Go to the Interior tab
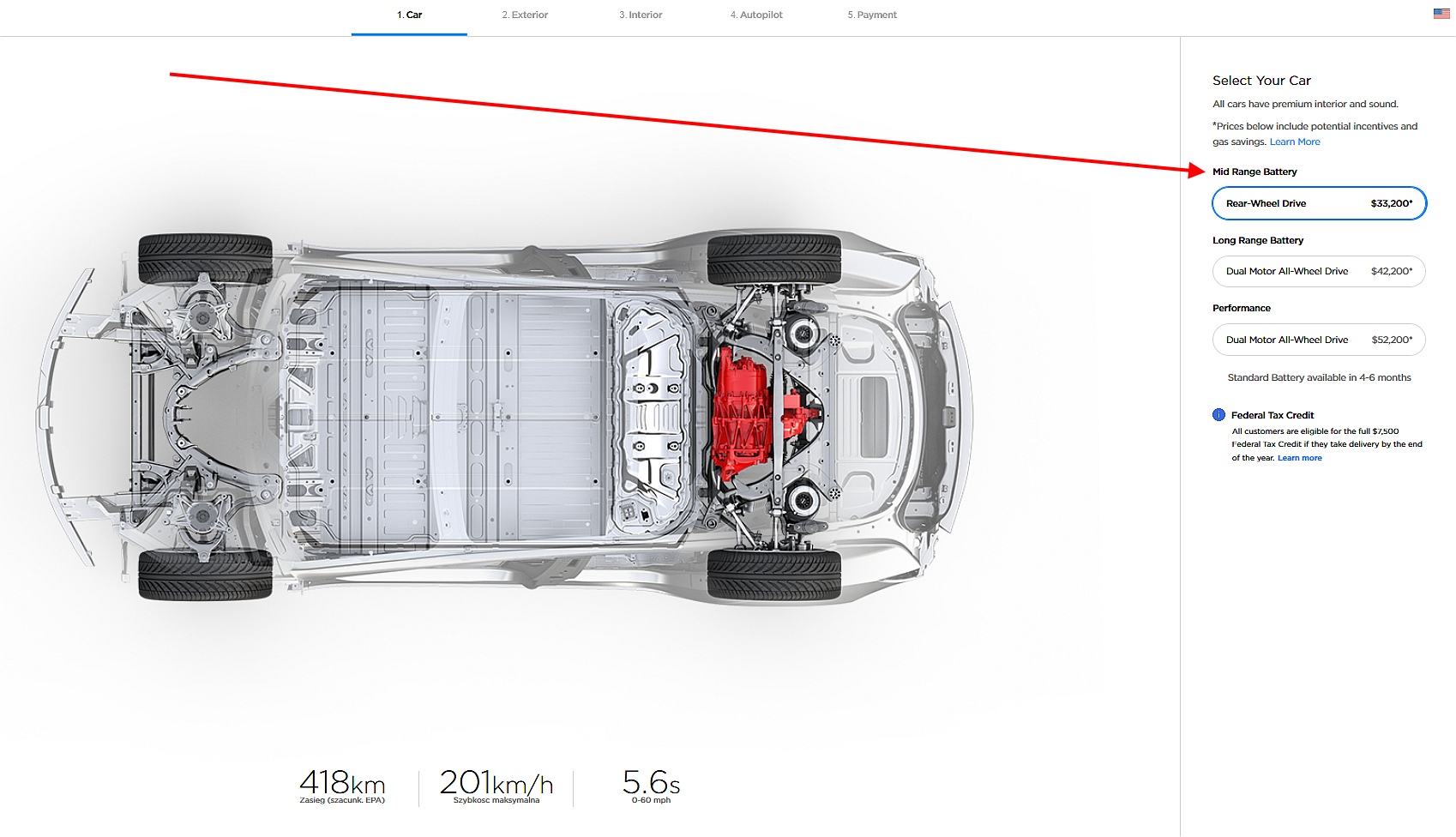Viewport: 1456px width, 837px height. point(641,15)
